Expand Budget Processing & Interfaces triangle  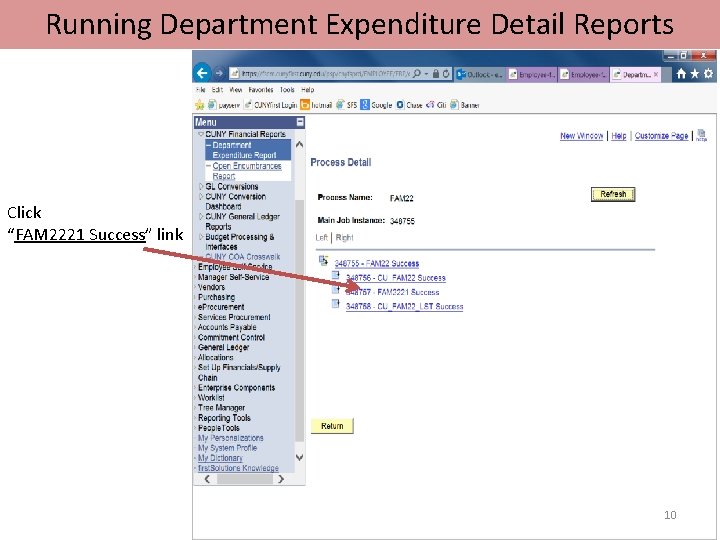tap(201, 237)
